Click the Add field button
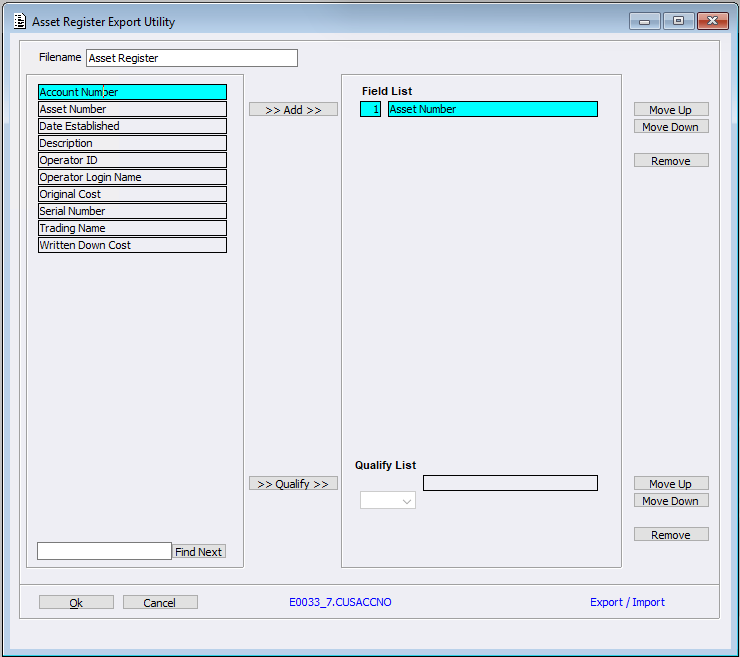Viewport: 740px width, 657px height. tap(293, 110)
